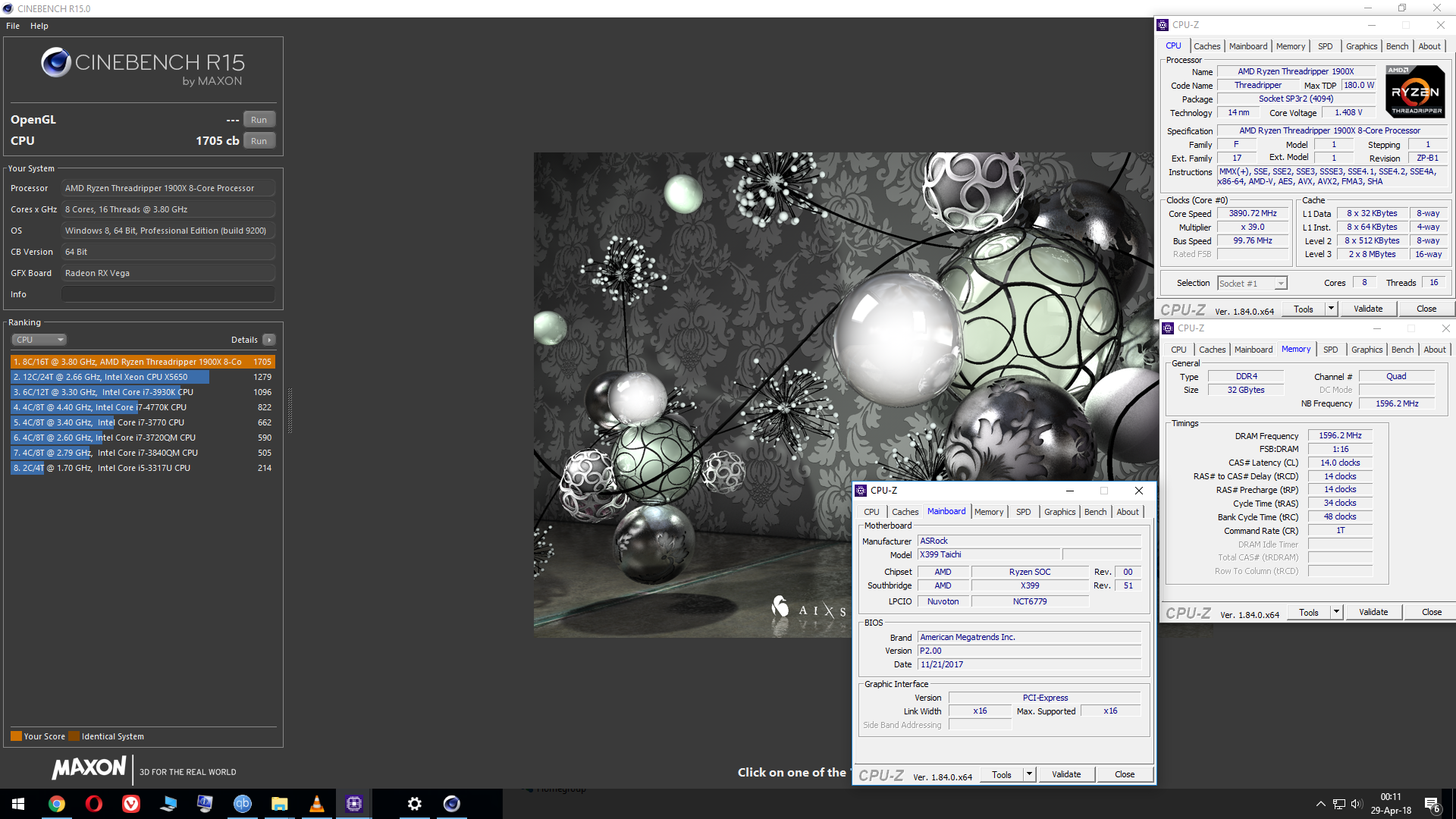
Task: Expand Tools dropdown arrow in Memory CPU-Z window
Action: click(1336, 612)
